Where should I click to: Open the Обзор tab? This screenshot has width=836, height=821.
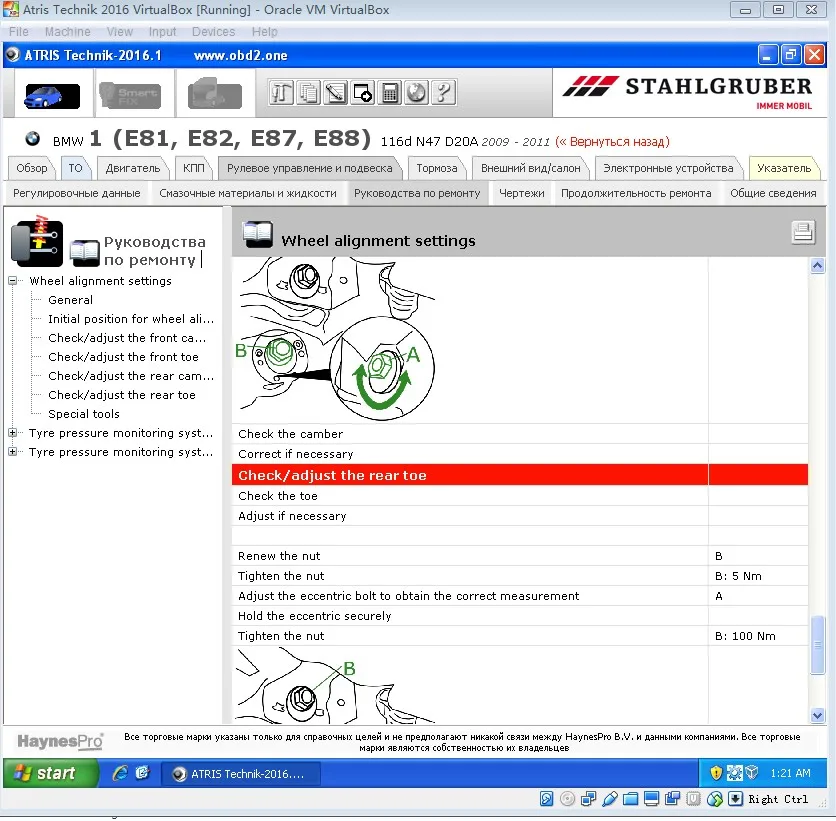click(31, 168)
